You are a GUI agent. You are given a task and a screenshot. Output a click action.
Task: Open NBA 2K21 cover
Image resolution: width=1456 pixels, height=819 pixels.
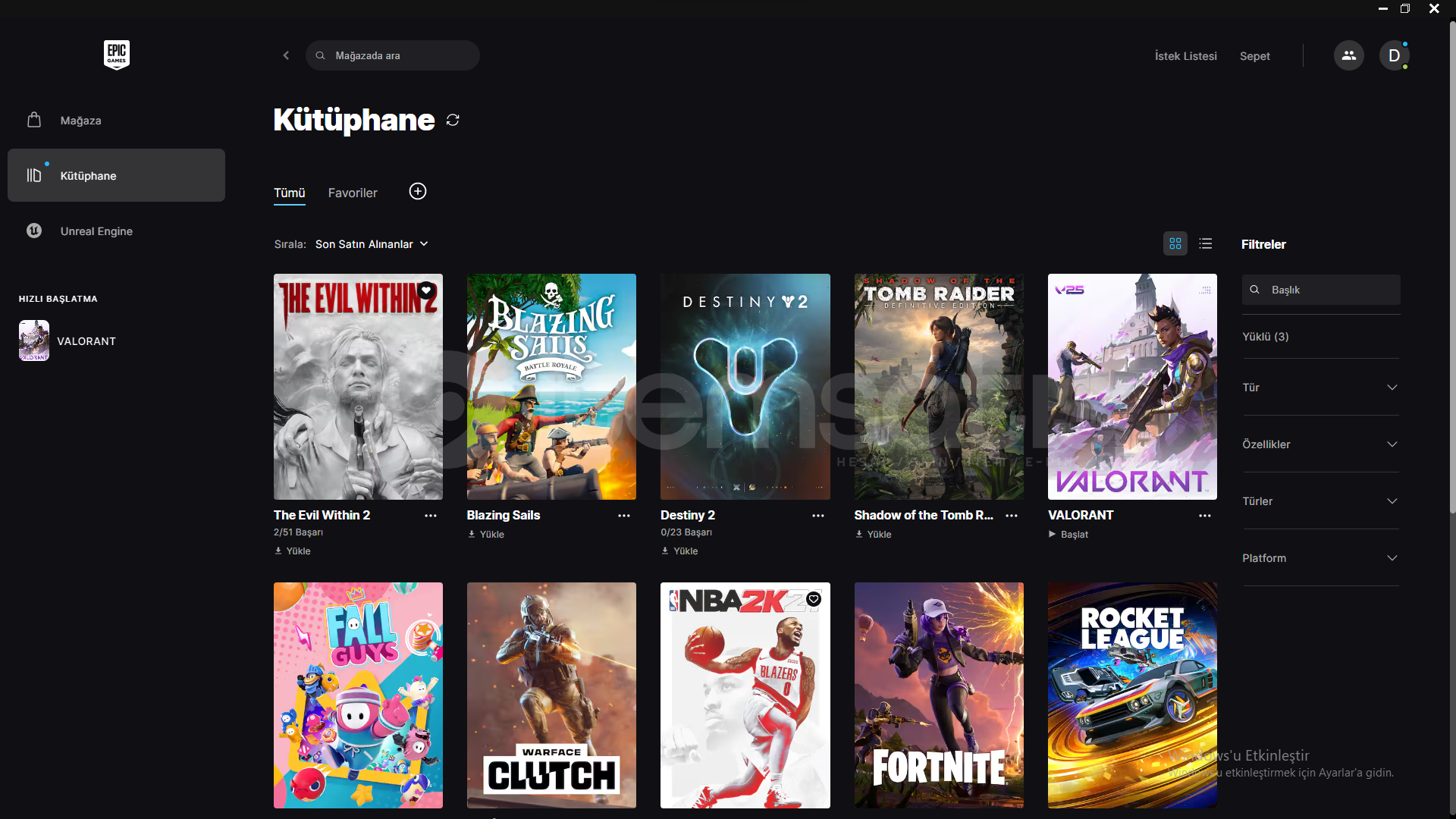pos(745,695)
